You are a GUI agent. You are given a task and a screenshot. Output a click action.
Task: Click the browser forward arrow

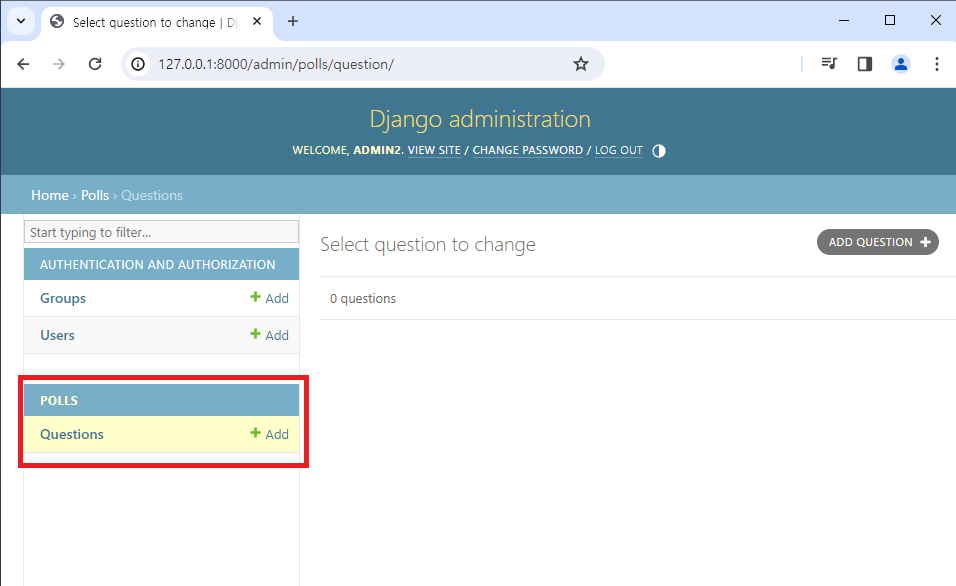59,64
